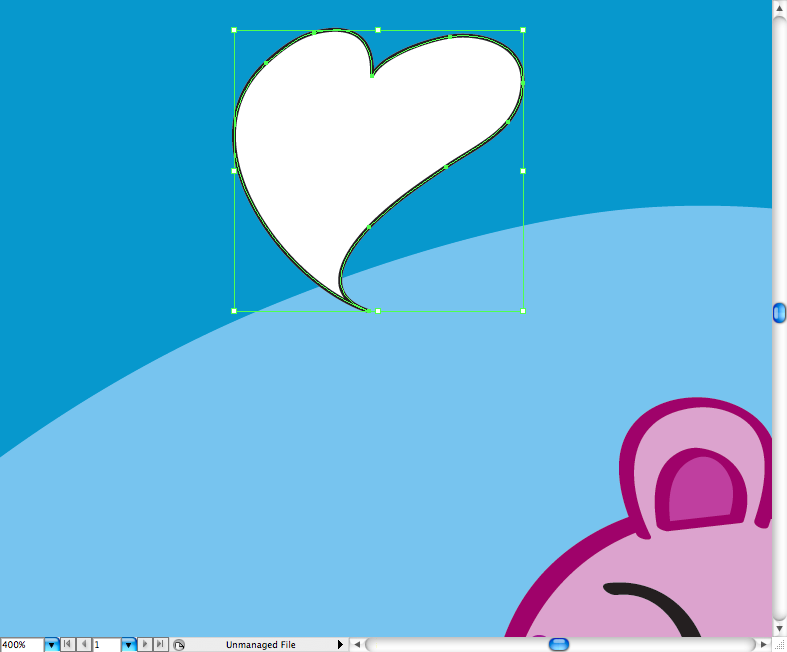Screen dimensions: 787x652
Task: Open the zoom level dropdown
Action: click(x=50, y=645)
